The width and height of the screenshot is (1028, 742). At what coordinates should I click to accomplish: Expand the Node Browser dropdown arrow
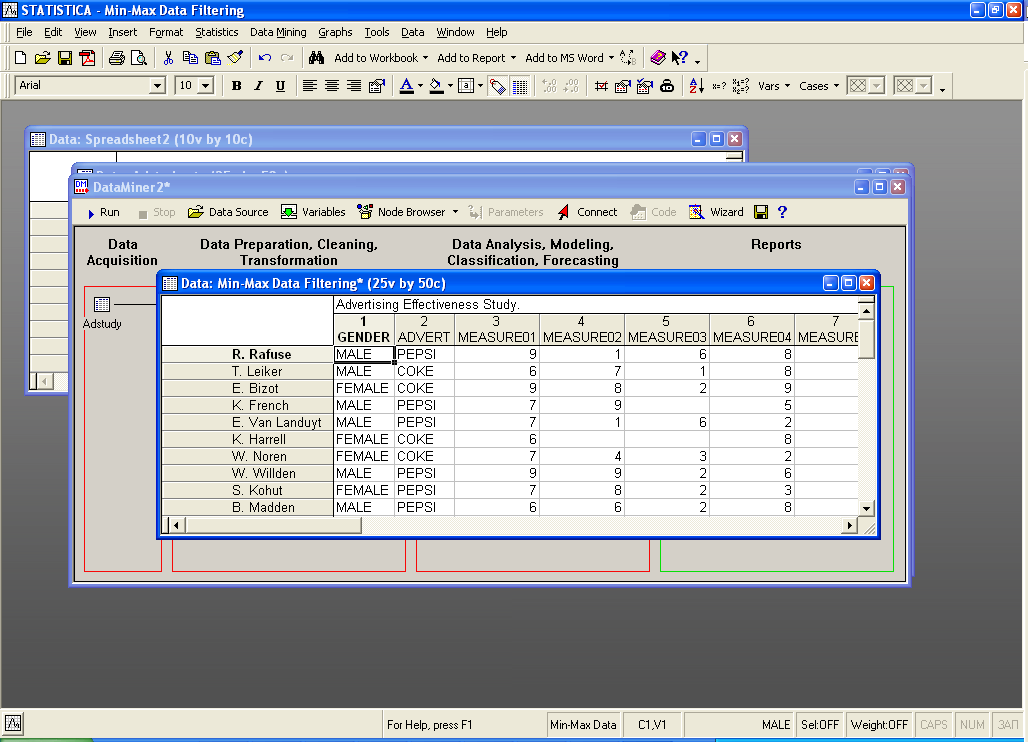(x=455, y=212)
